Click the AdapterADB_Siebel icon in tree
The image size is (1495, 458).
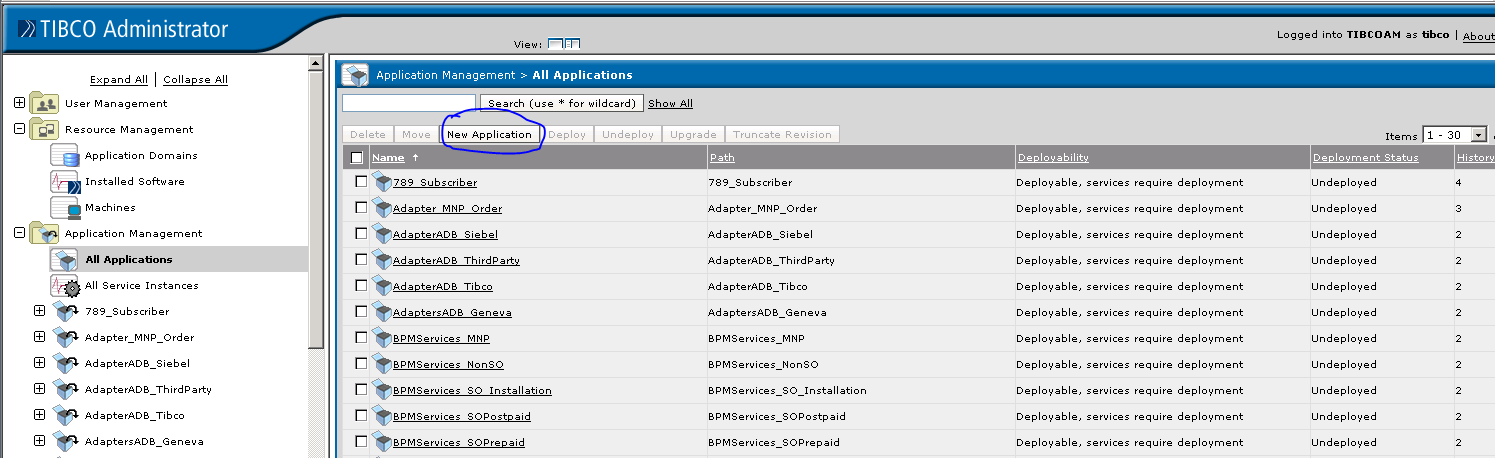[64, 364]
